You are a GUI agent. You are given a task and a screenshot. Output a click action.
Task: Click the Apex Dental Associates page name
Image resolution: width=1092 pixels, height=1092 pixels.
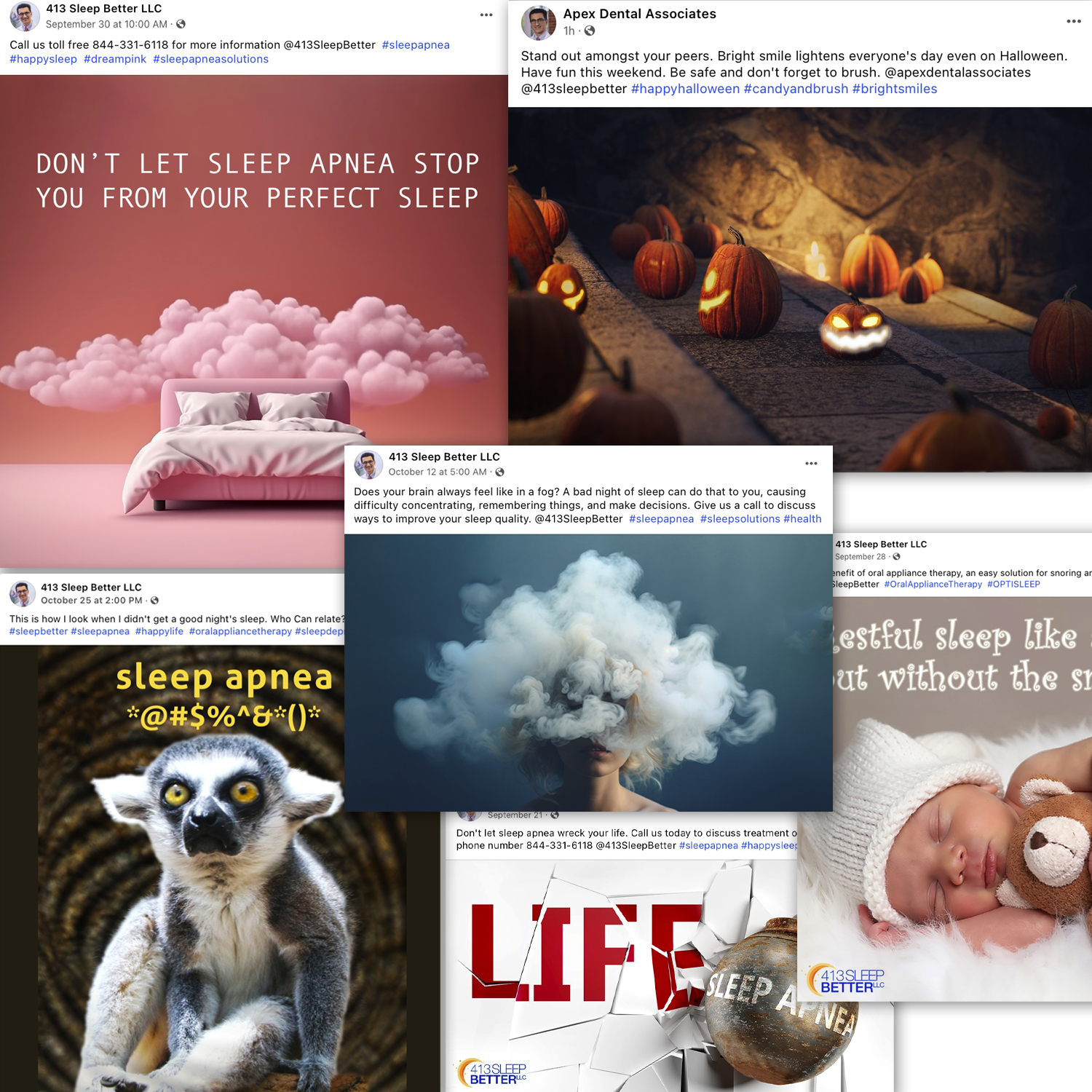pos(639,14)
